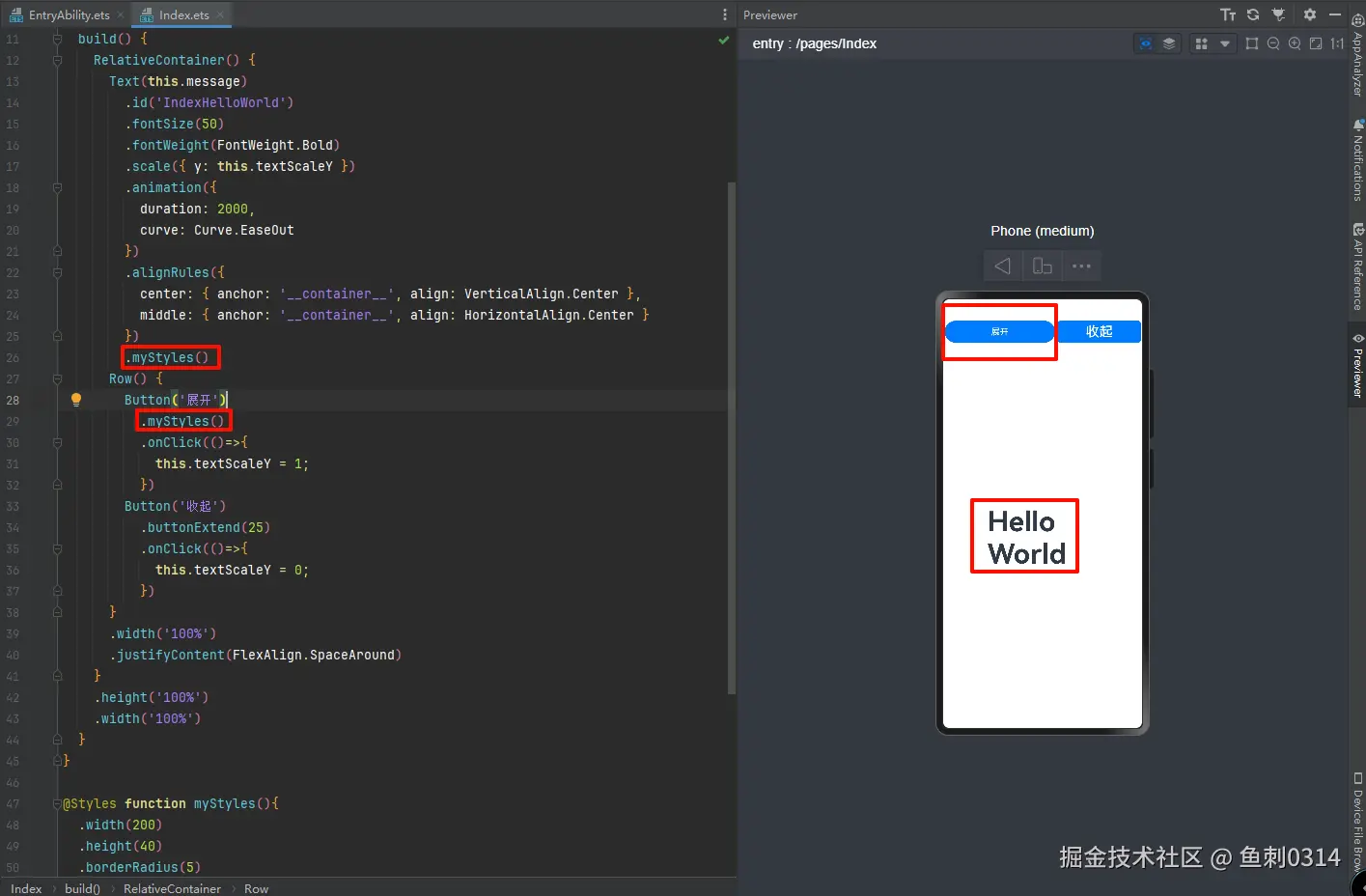This screenshot has width=1366, height=896.
Task: Click the editor vertical scrollbar
Action: pos(731,437)
